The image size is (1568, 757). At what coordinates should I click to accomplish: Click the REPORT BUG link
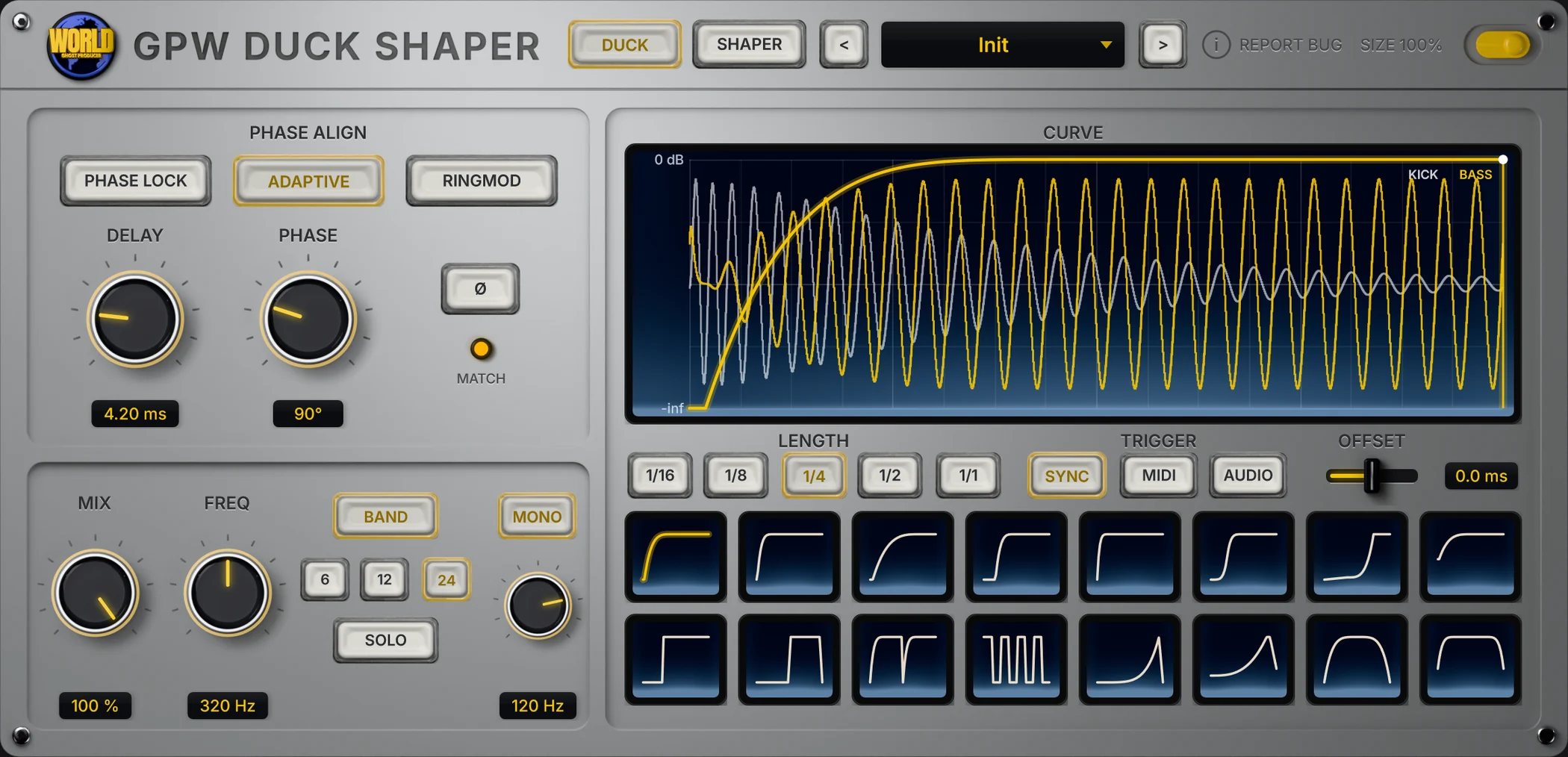[x=1290, y=45]
